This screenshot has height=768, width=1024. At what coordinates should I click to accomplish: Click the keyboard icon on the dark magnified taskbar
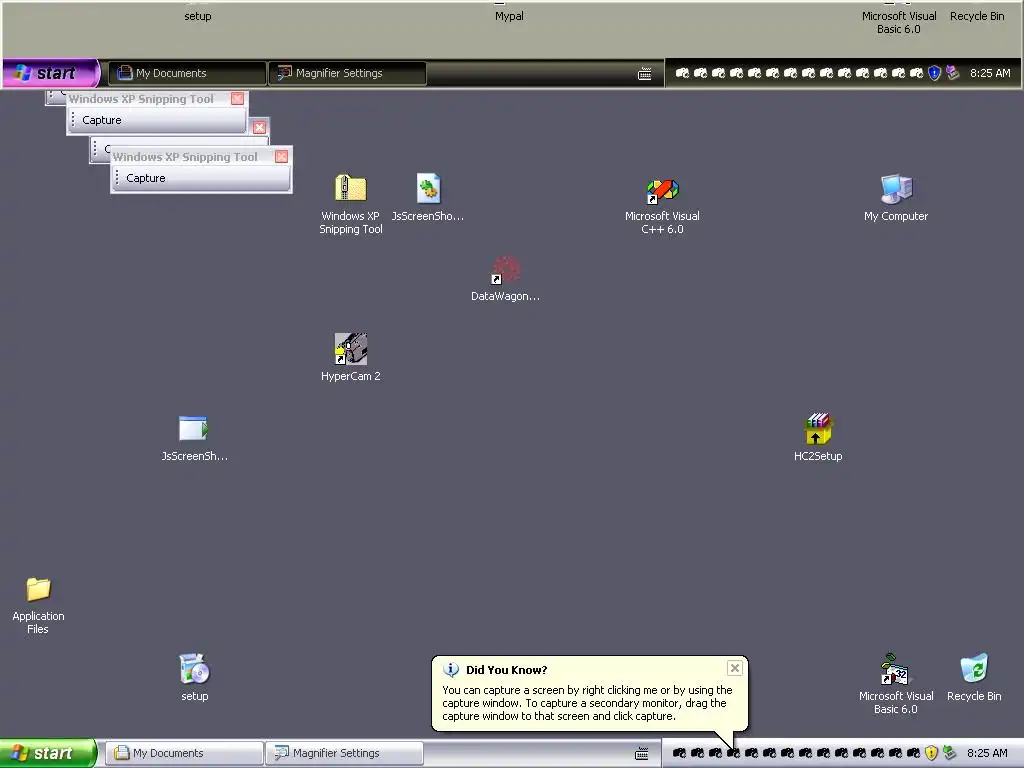tap(645, 74)
